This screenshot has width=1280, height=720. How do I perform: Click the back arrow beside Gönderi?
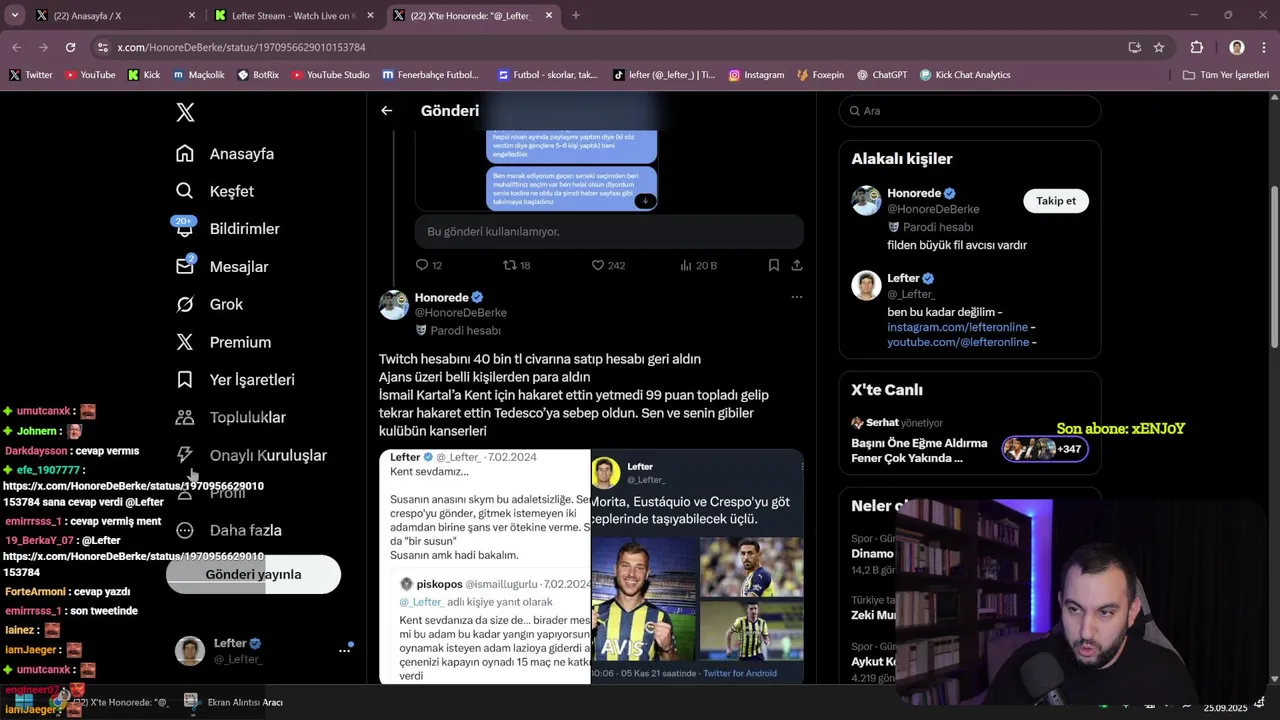387,111
